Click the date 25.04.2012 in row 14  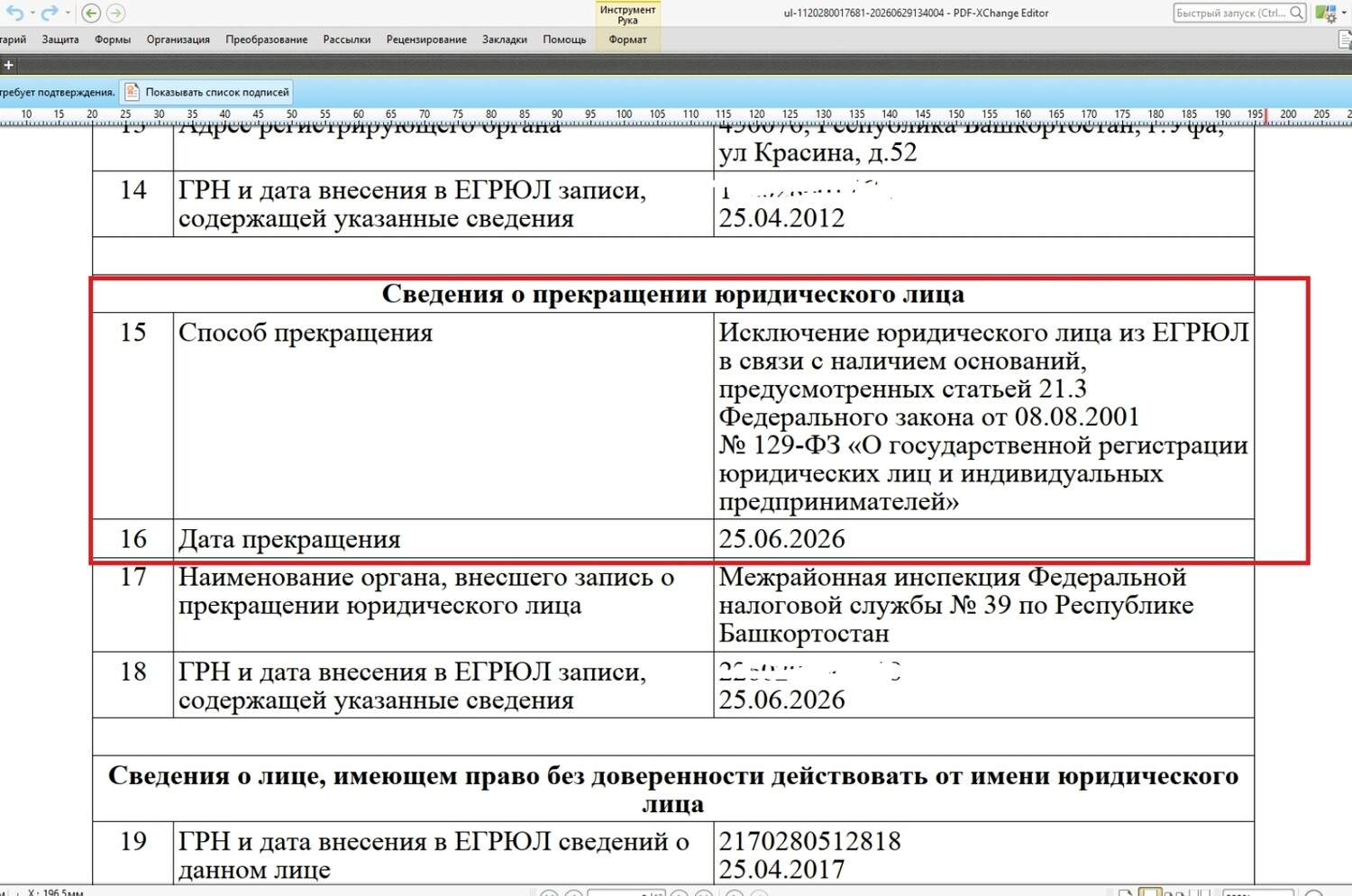(781, 218)
